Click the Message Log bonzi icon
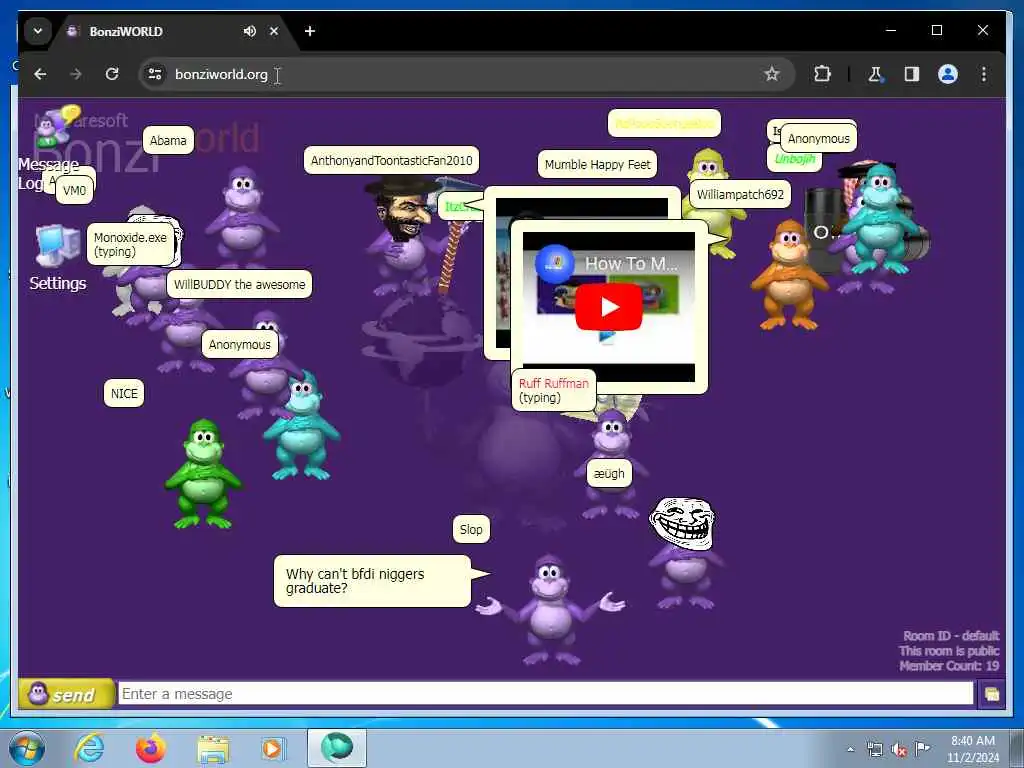The height and width of the screenshot is (768, 1024). [x=56, y=127]
